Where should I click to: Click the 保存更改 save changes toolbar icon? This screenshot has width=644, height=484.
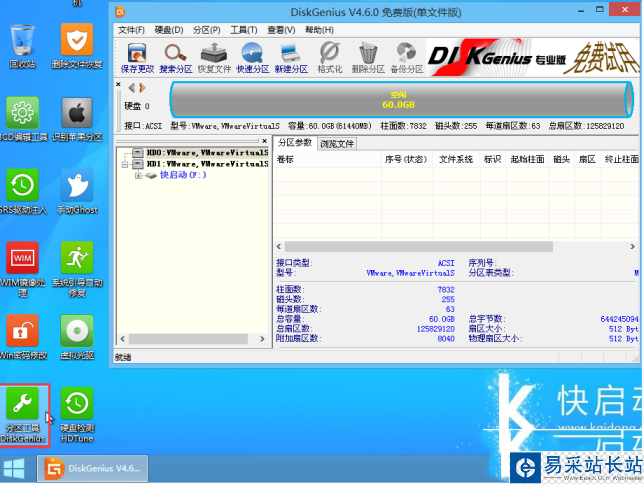[x=137, y=58]
